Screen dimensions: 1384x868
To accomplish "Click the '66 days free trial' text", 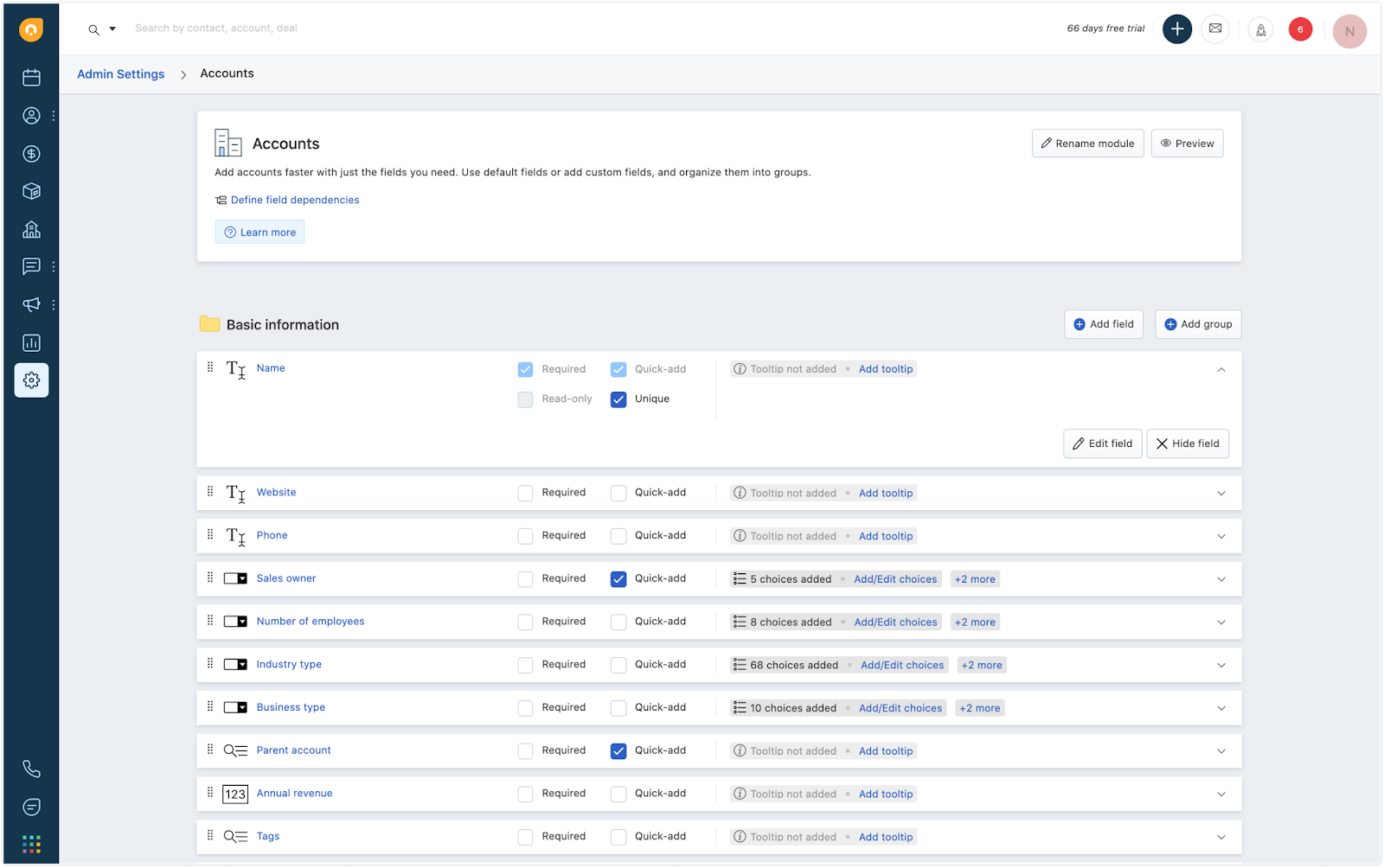I will point(1105,29).
